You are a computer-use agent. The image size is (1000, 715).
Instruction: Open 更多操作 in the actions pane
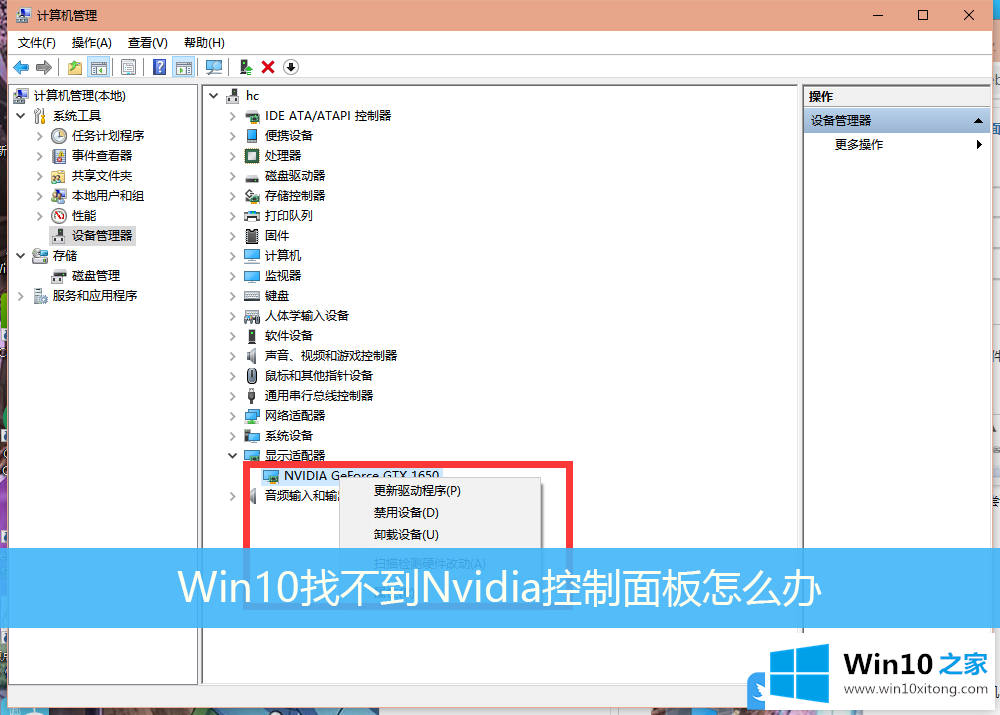tap(858, 145)
